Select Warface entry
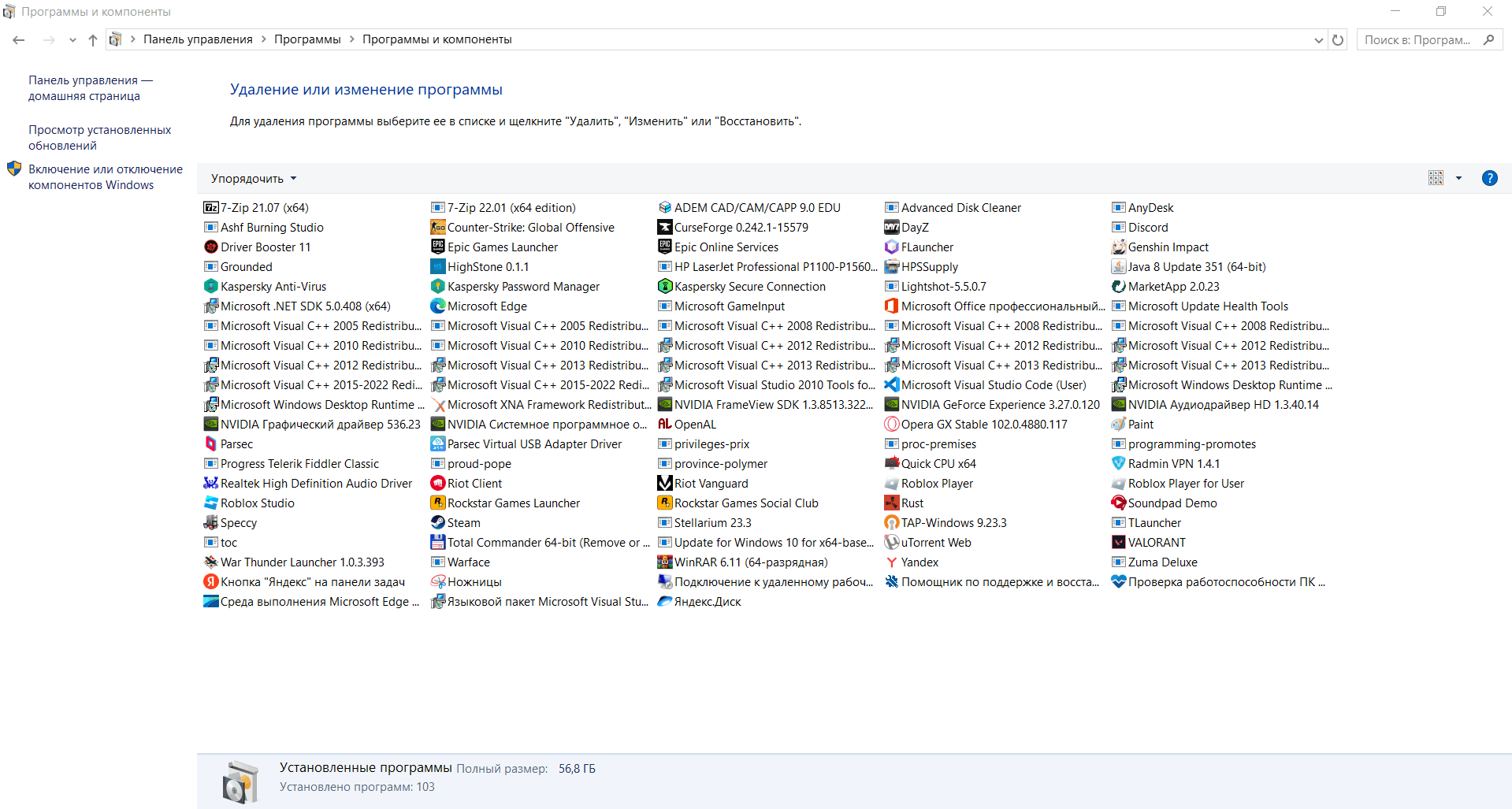Viewport: 1512px width, 809px height. point(461,562)
